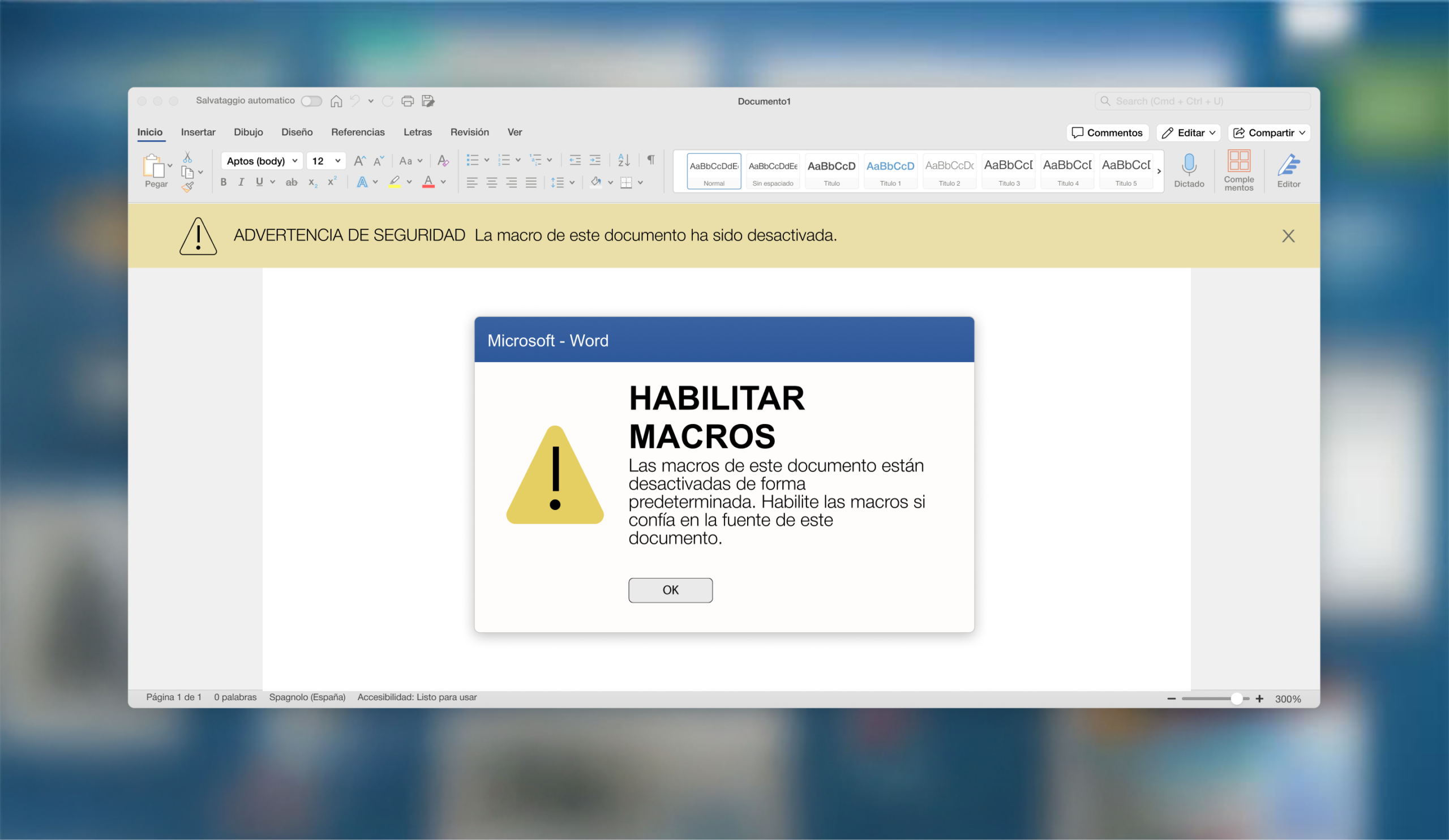Click the format painter brush icon
The height and width of the screenshot is (840, 1449).
[x=187, y=186]
